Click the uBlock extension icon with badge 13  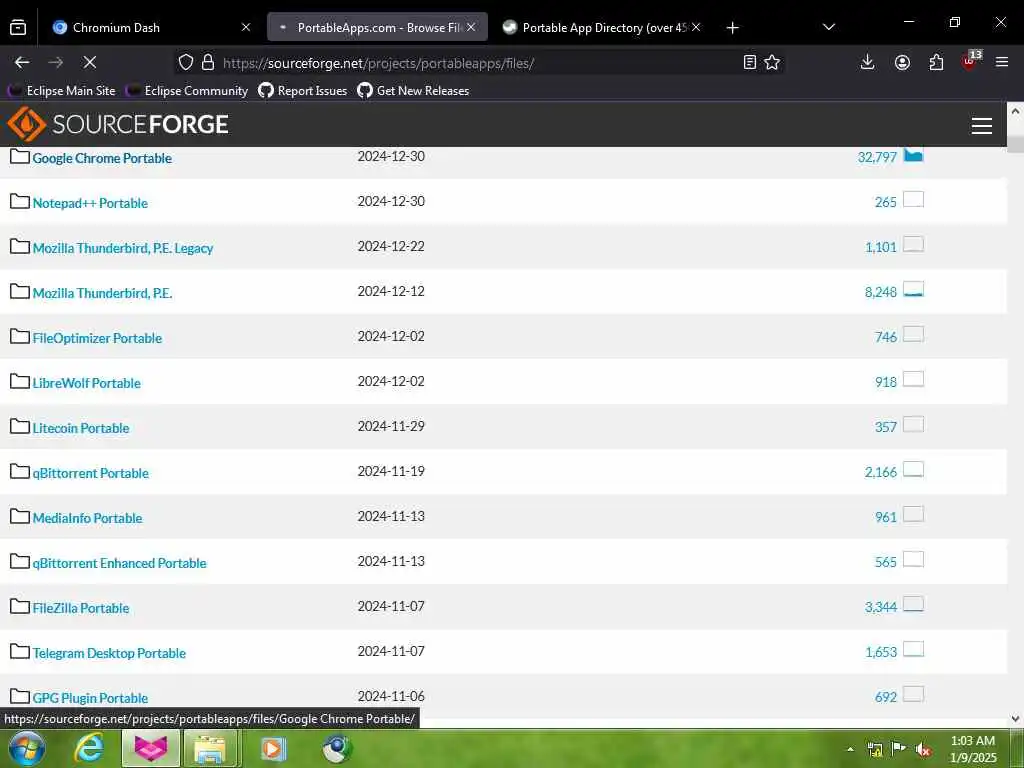[971, 61]
